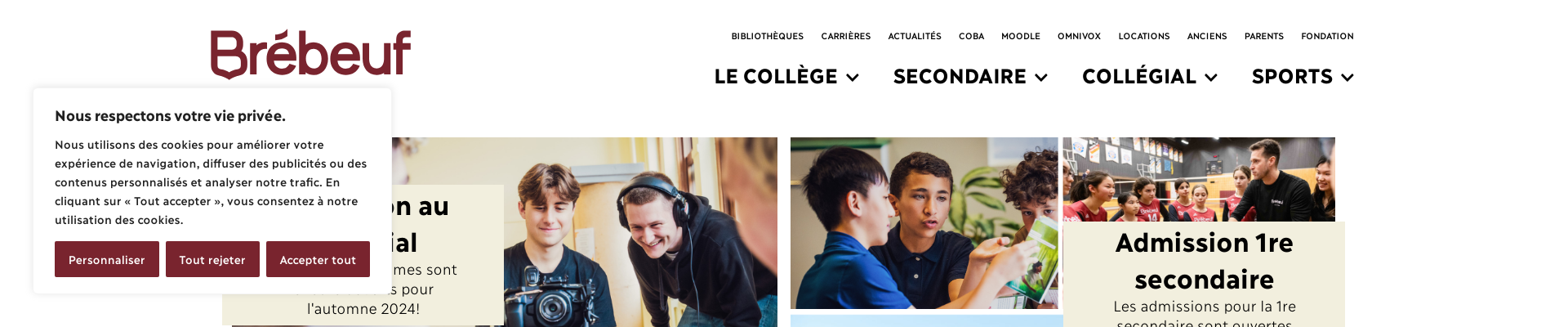Open the Anciens link
The width and height of the screenshot is (1568, 327).
pyautogui.click(x=1207, y=36)
